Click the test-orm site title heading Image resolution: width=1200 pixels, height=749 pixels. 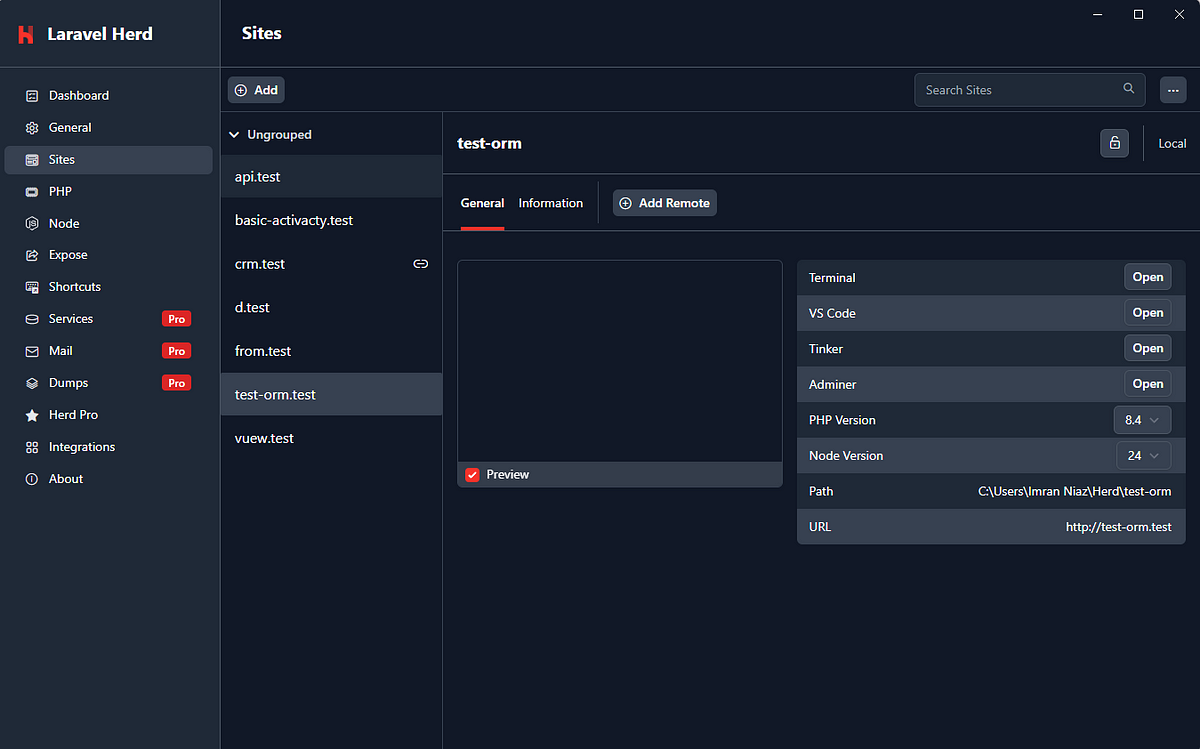pos(489,143)
